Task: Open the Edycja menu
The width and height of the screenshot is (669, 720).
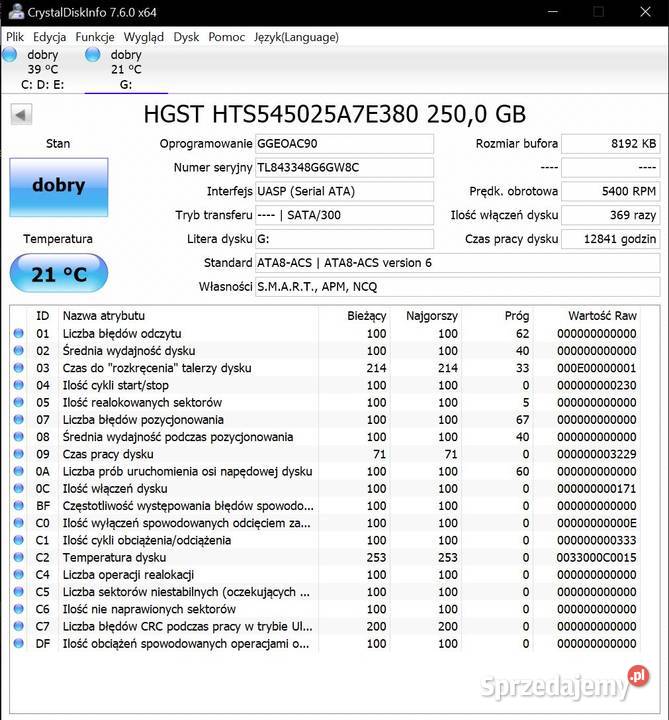Action: [x=50, y=37]
